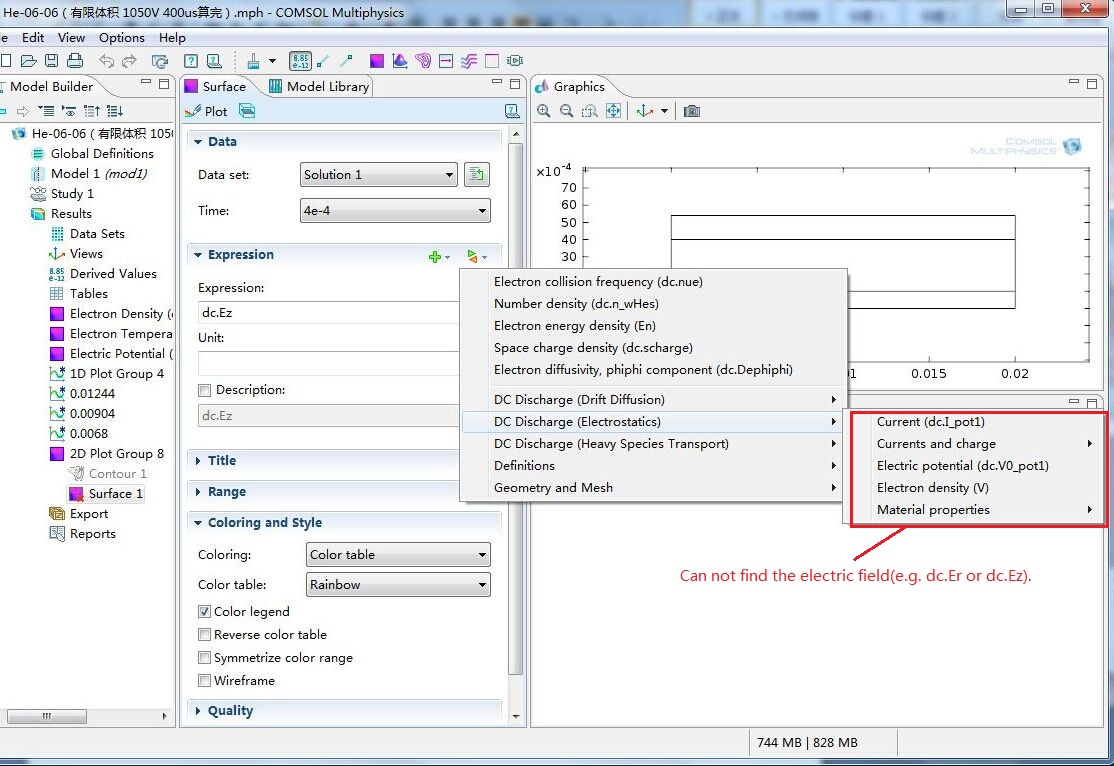The image size is (1114, 766).
Task: Enable the Wireframe checkbox
Action: 205,680
